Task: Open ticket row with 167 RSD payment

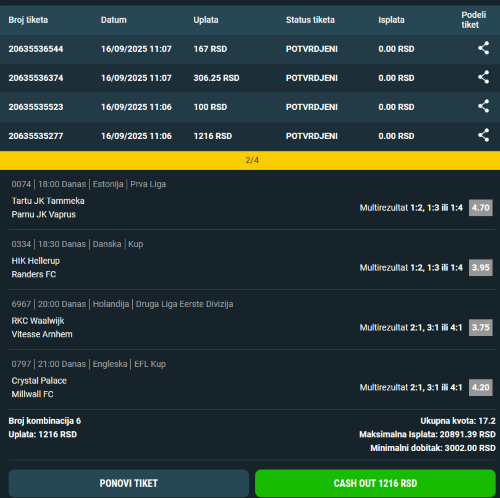Action: [x=250, y=49]
